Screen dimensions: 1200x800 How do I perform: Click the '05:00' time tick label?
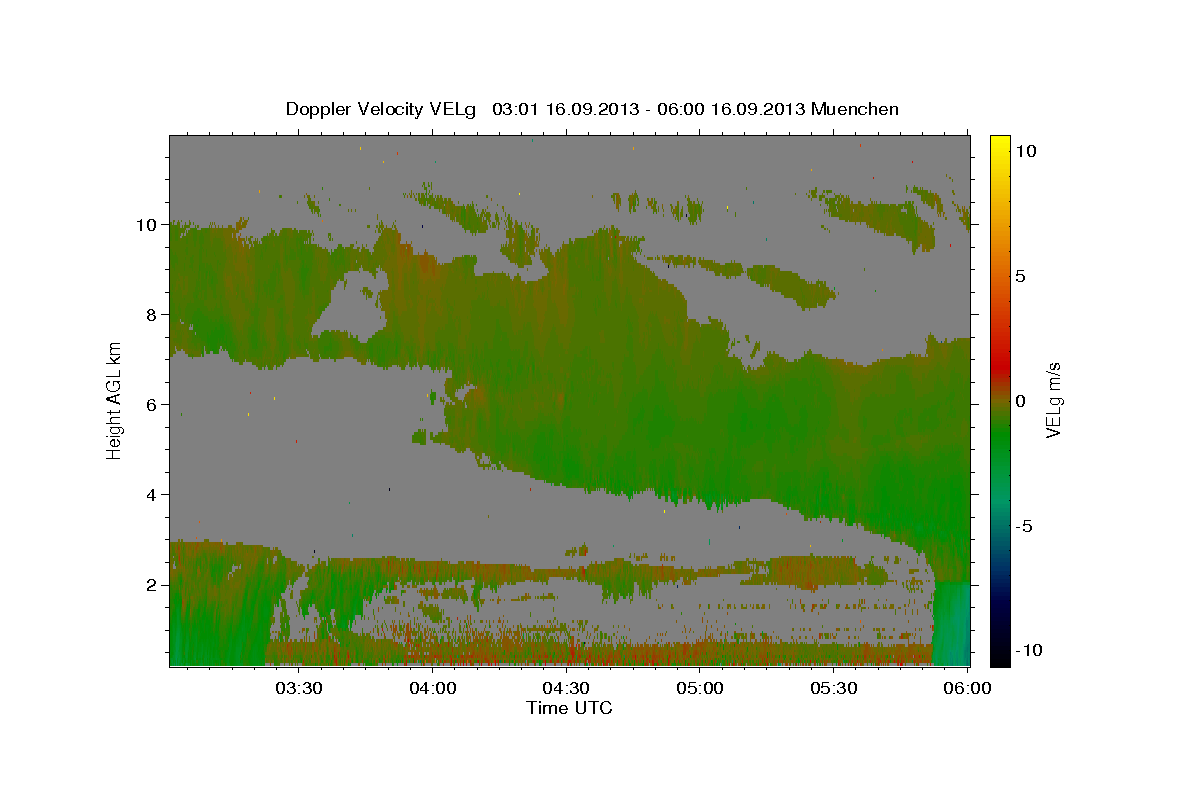[700, 688]
